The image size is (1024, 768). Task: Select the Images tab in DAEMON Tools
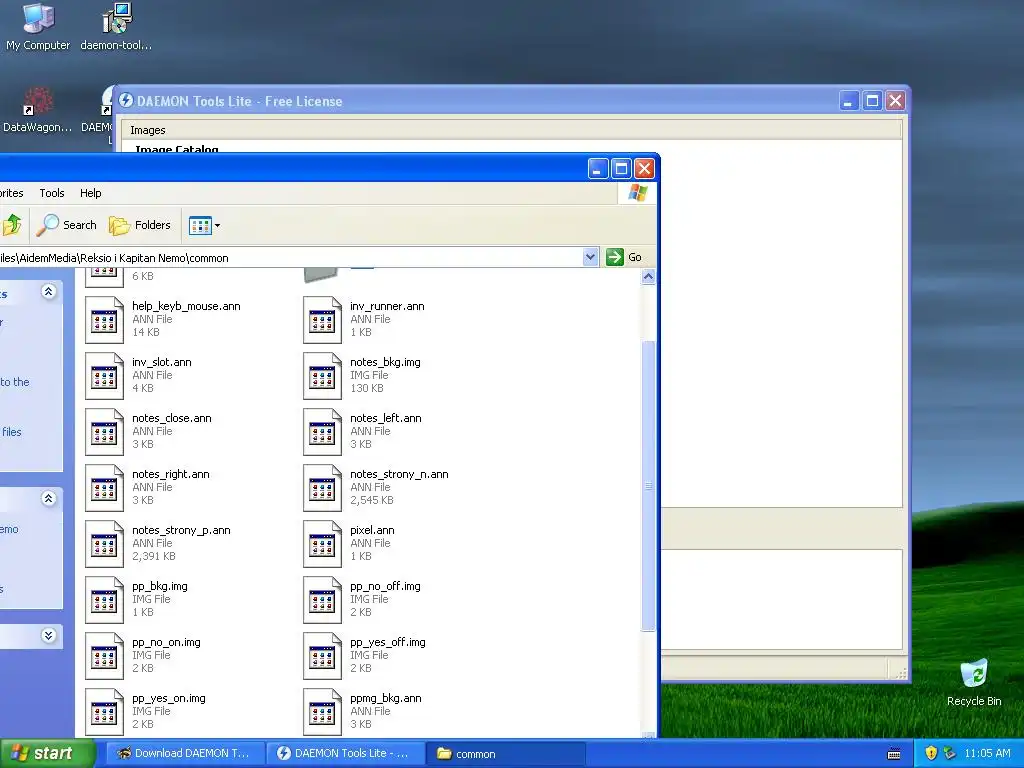pyautogui.click(x=148, y=130)
